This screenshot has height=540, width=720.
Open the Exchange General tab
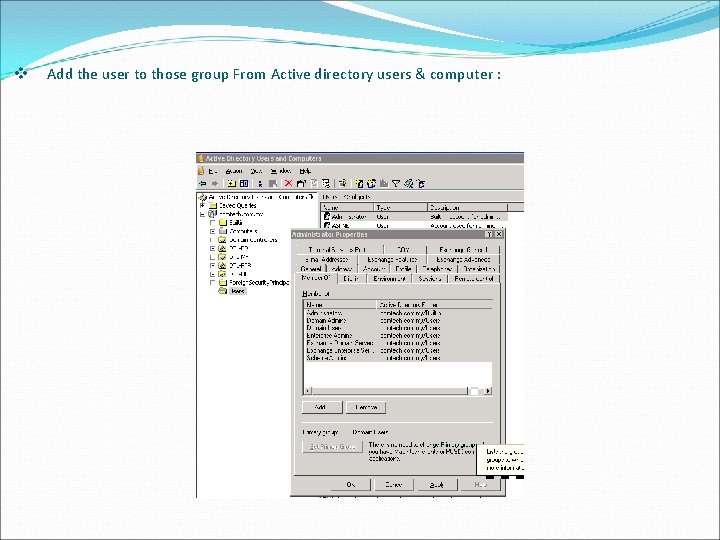pos(463,249)
